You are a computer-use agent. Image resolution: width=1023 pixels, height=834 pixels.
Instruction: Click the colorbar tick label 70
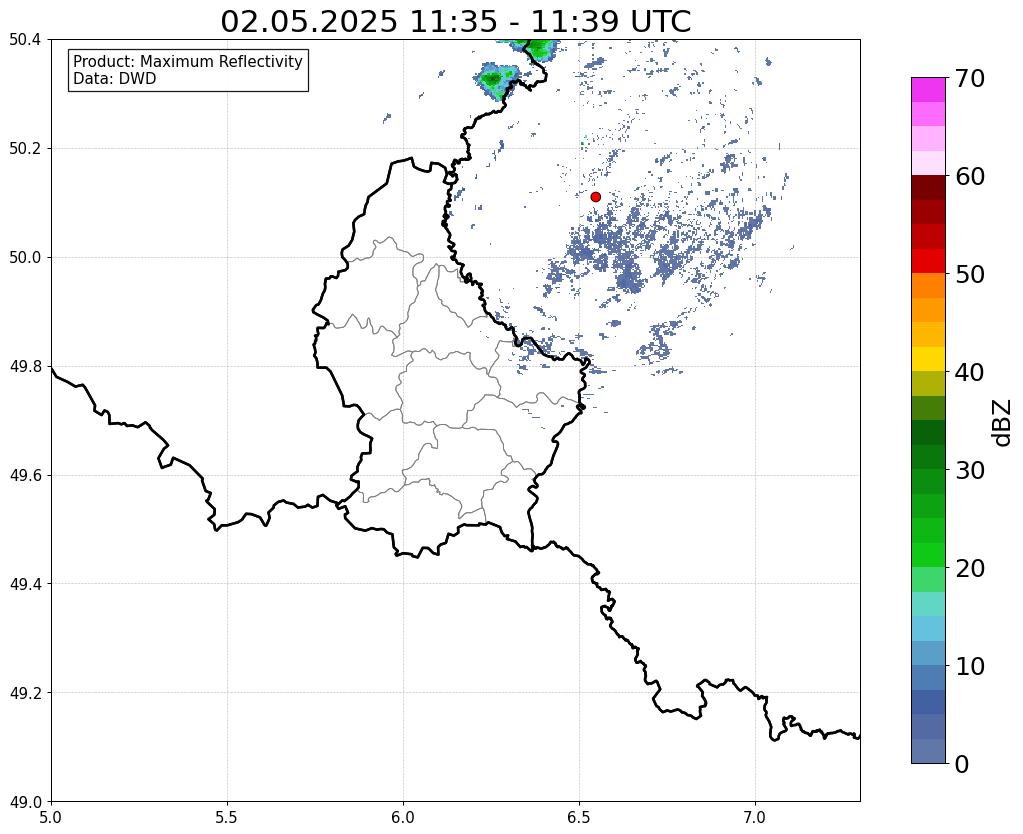tap(970, 78)
